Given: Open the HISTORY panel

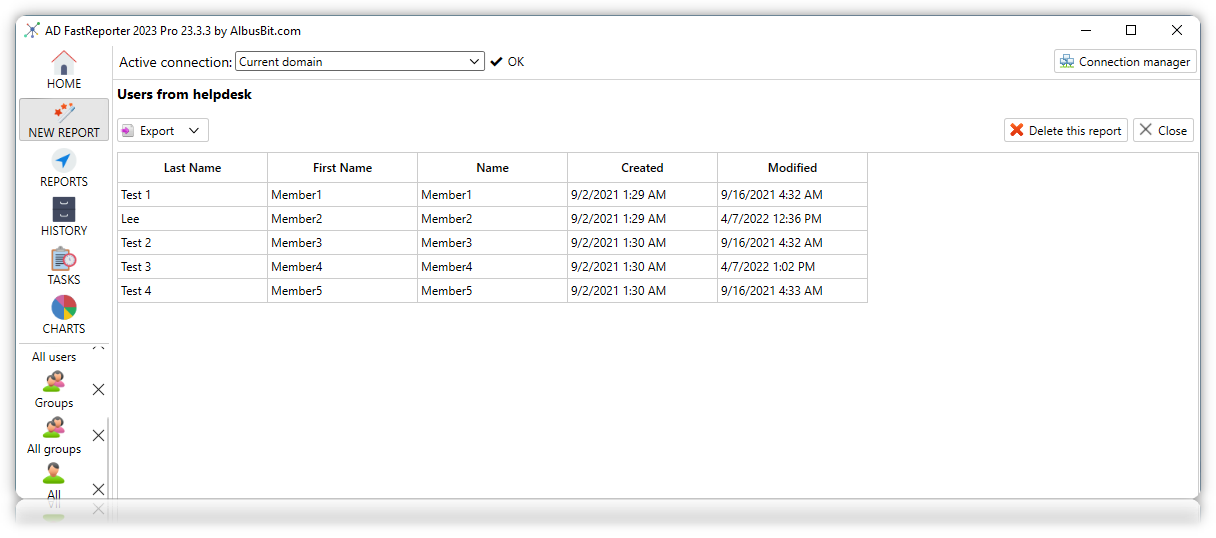Looking at the screenshot, I should click(64, 217).
